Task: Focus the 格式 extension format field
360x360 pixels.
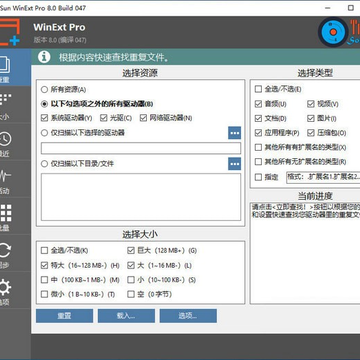Action: click(x=323, y=177)
